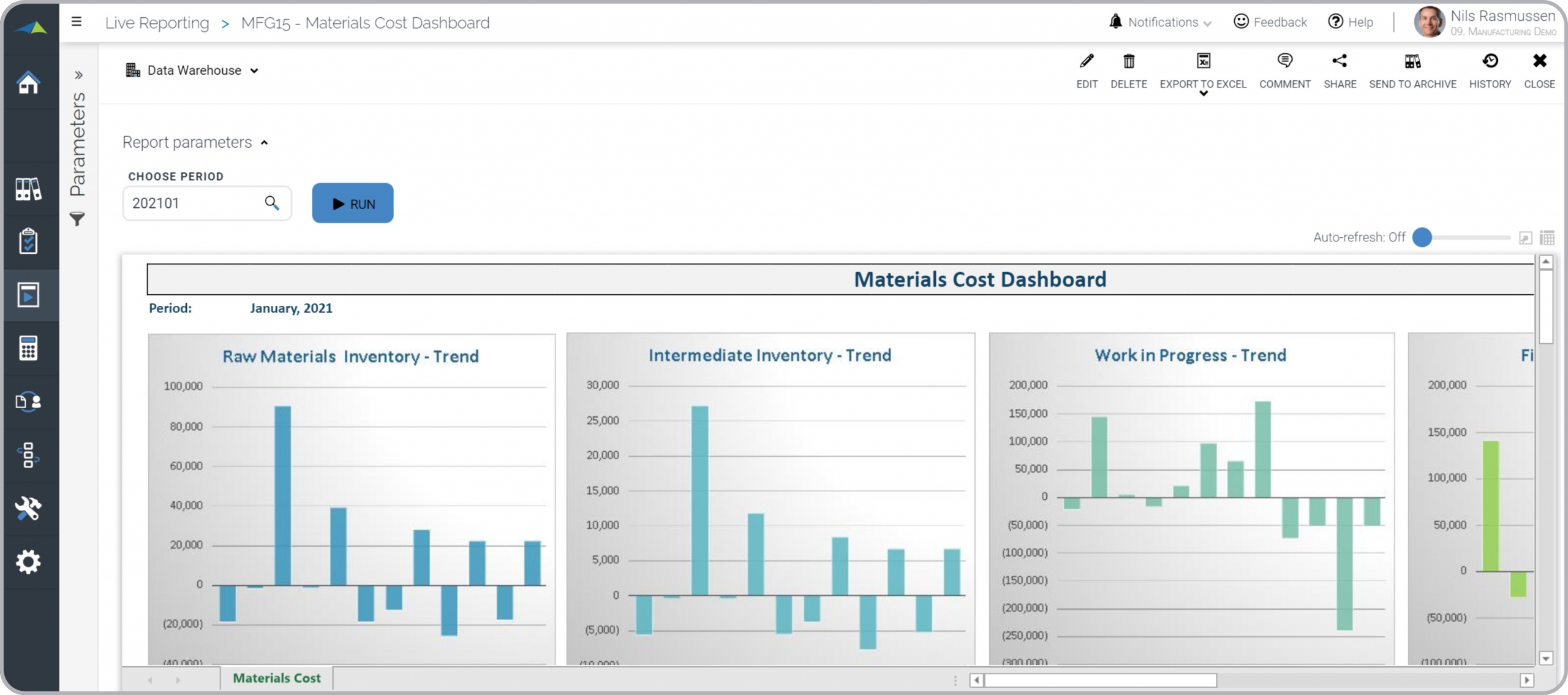The width and height of the screenshot is (1568, 695).
Task: Toggle Auto-refresh on
Action: pyautogui.click(x=1423, y=238)
